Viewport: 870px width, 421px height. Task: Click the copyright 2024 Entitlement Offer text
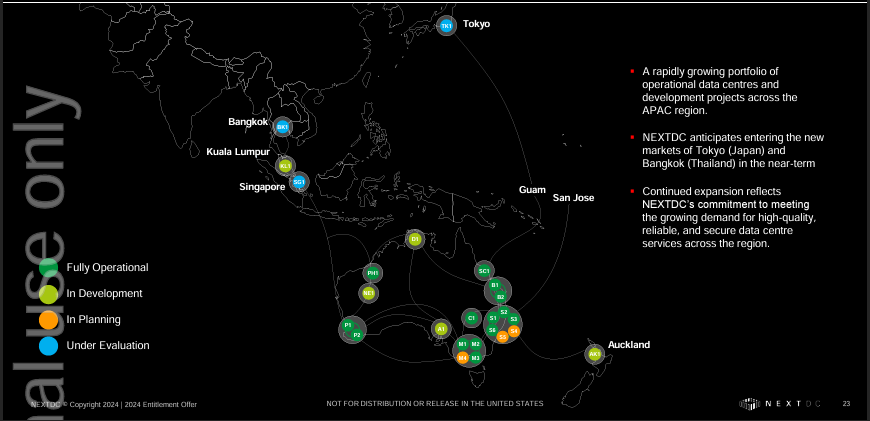114,404
